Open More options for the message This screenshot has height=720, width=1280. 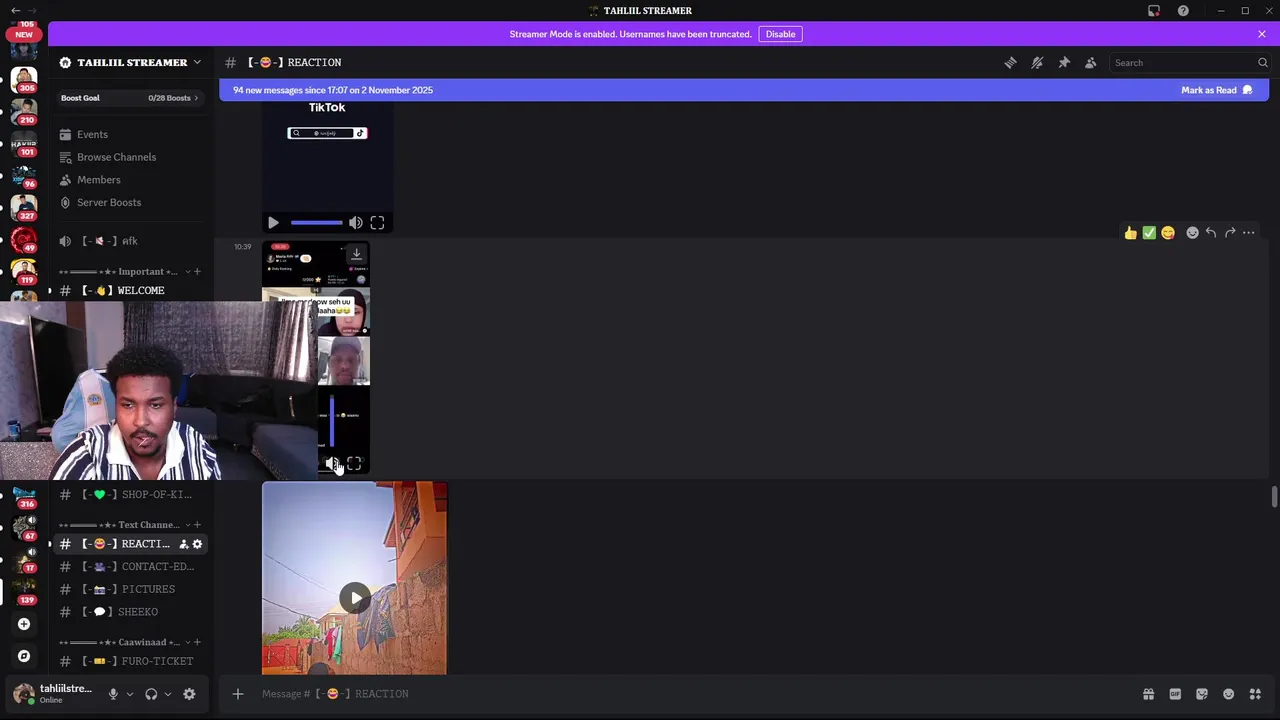1249,233
